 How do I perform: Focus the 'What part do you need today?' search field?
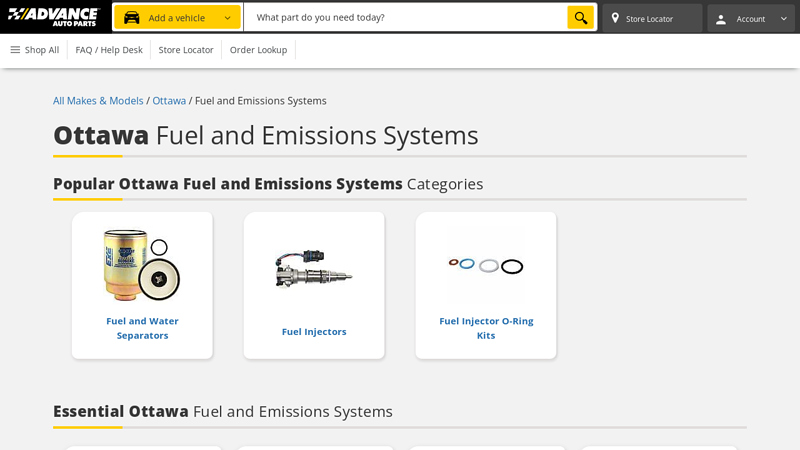tap(406, 17)
